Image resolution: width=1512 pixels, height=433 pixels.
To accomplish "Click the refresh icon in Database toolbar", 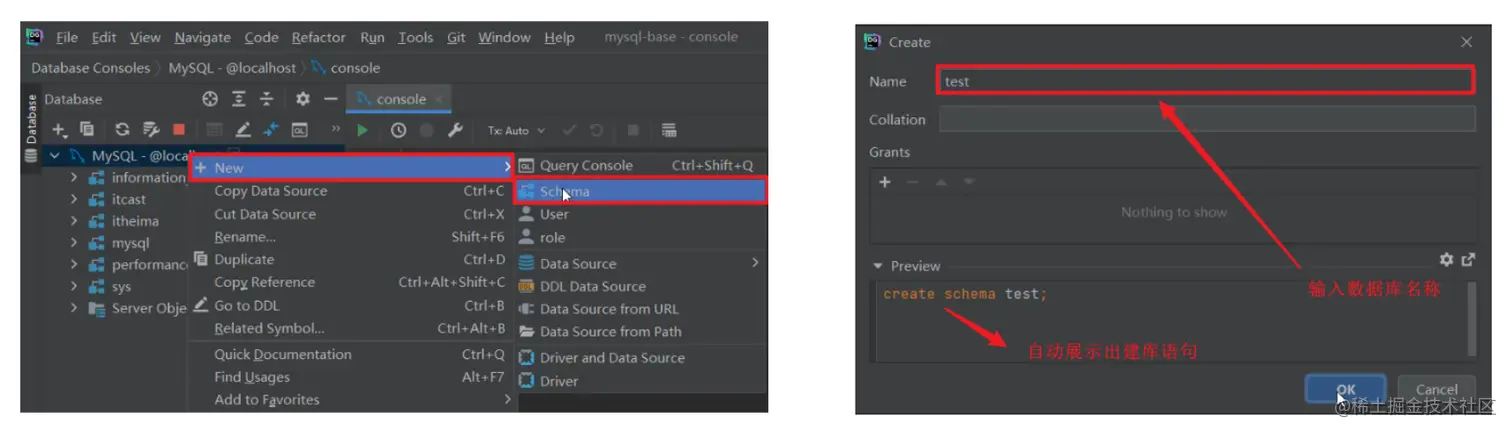I will (122, 130).
